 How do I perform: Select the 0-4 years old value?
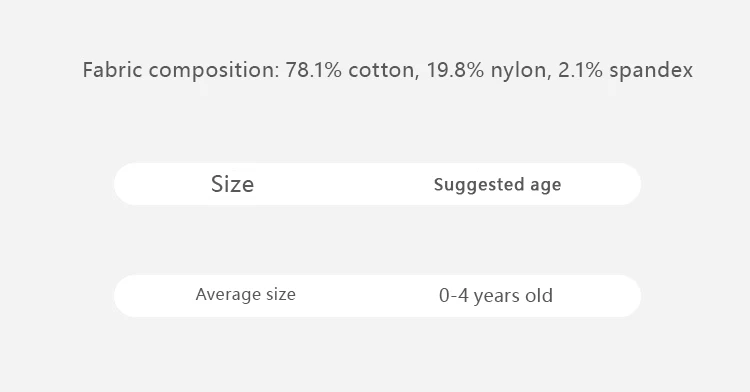(496, 295)
